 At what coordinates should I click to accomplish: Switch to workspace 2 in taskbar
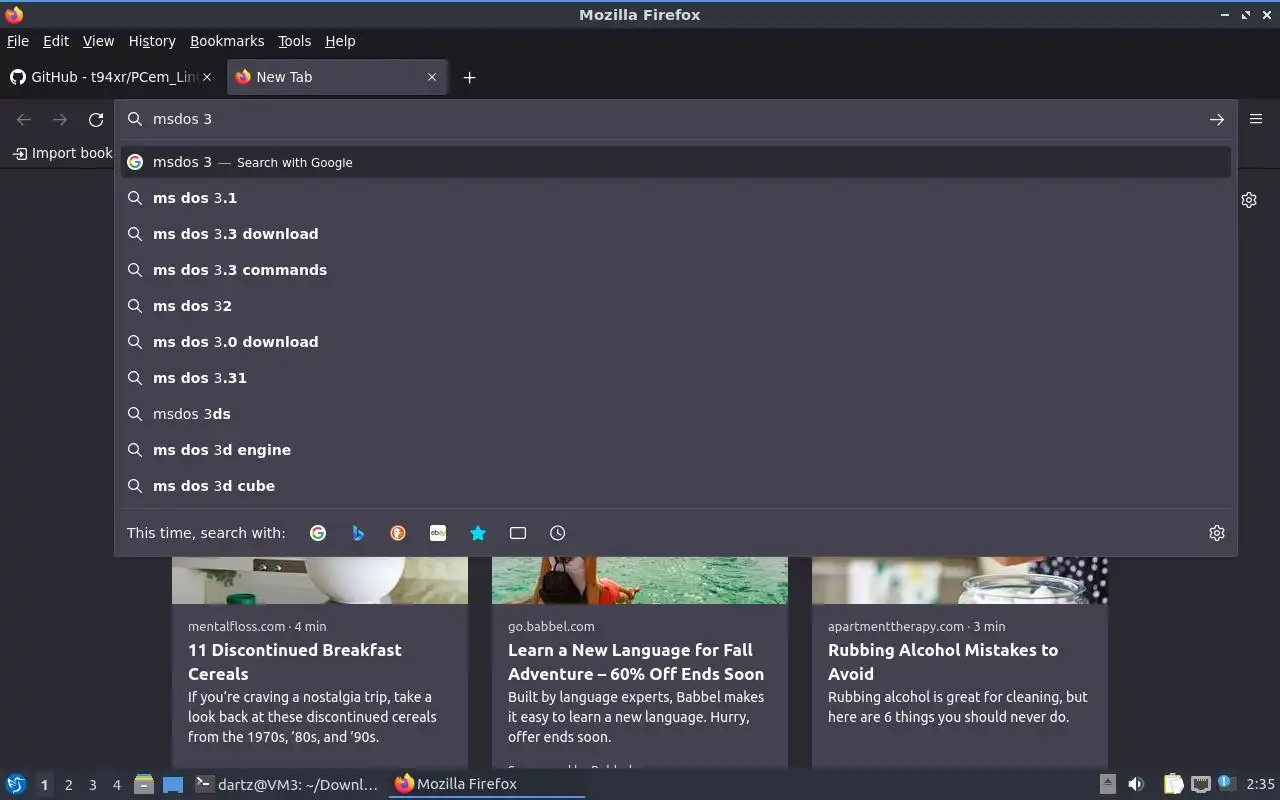tap(68, 785)
